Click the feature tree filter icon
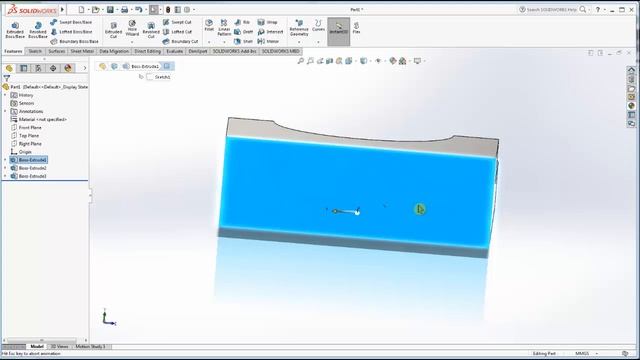 point(7,78)
